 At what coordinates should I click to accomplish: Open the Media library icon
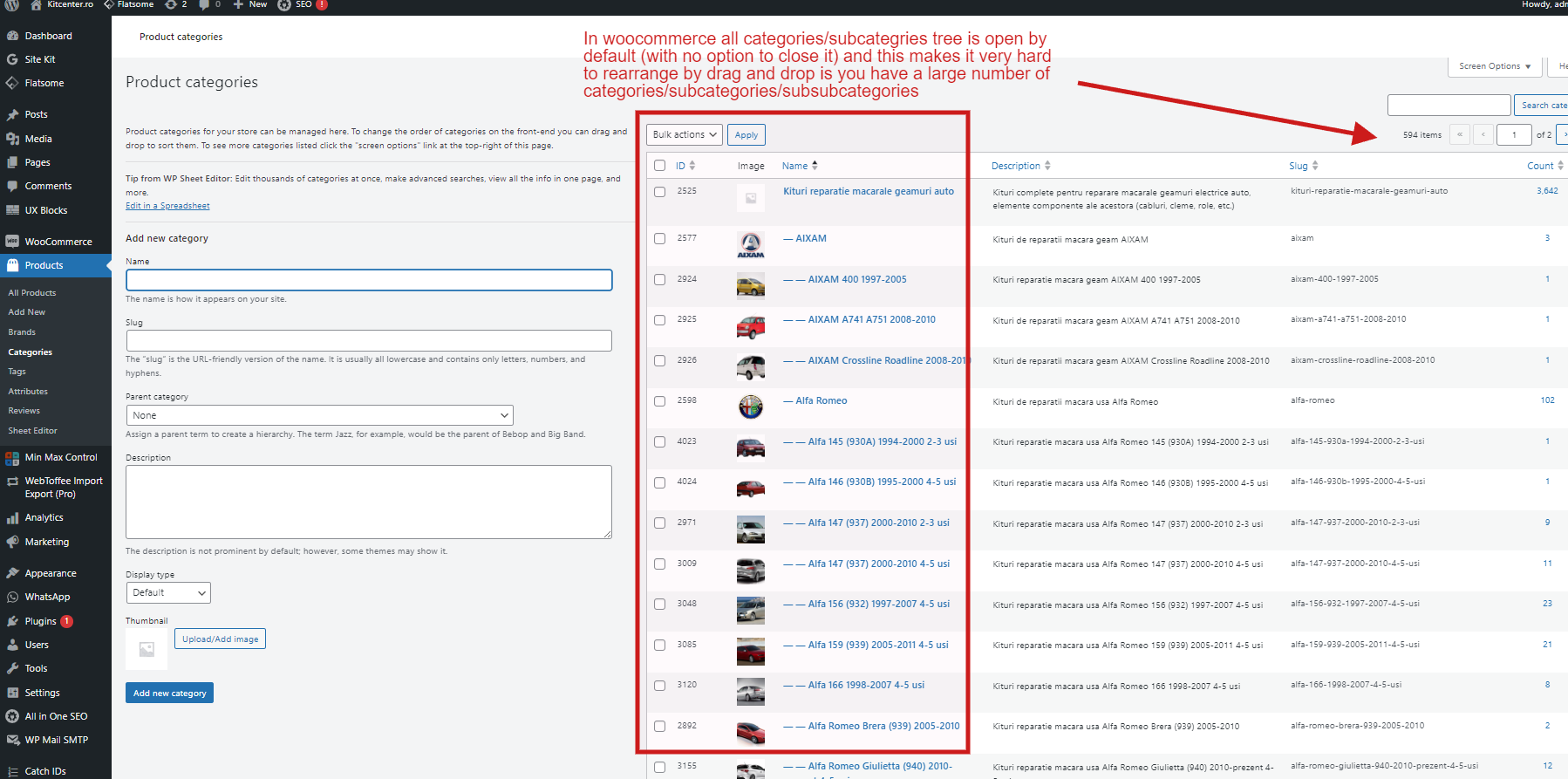(12, 139)
